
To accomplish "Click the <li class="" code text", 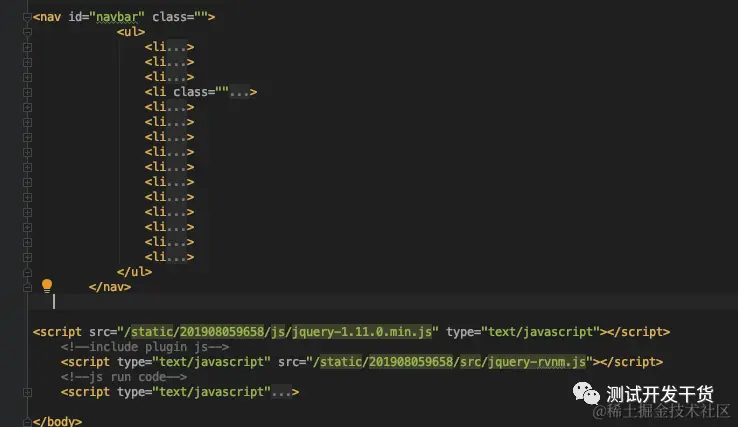I will pyautogui.click(x=187, y=92).
